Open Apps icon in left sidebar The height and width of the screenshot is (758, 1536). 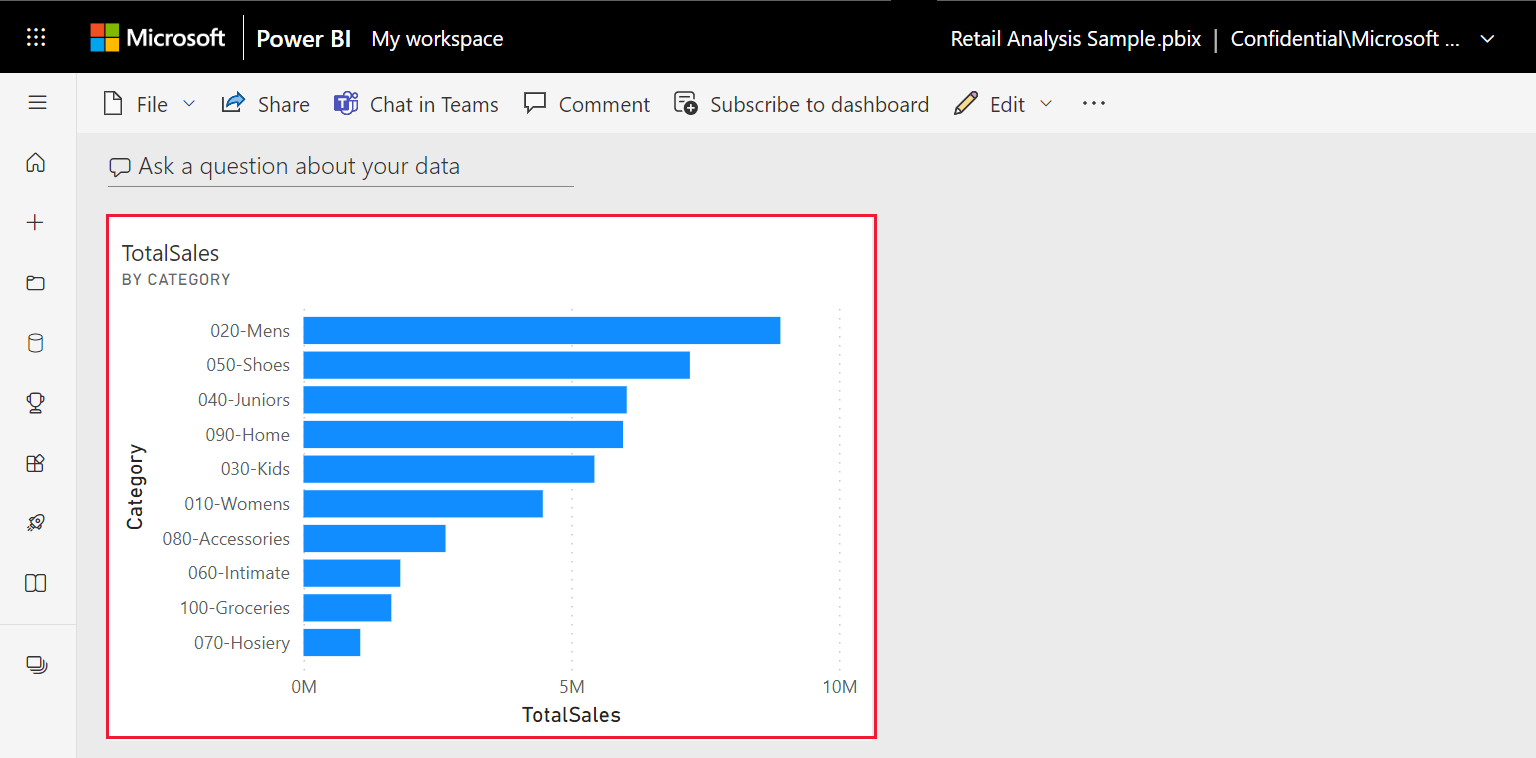(36, 463)
